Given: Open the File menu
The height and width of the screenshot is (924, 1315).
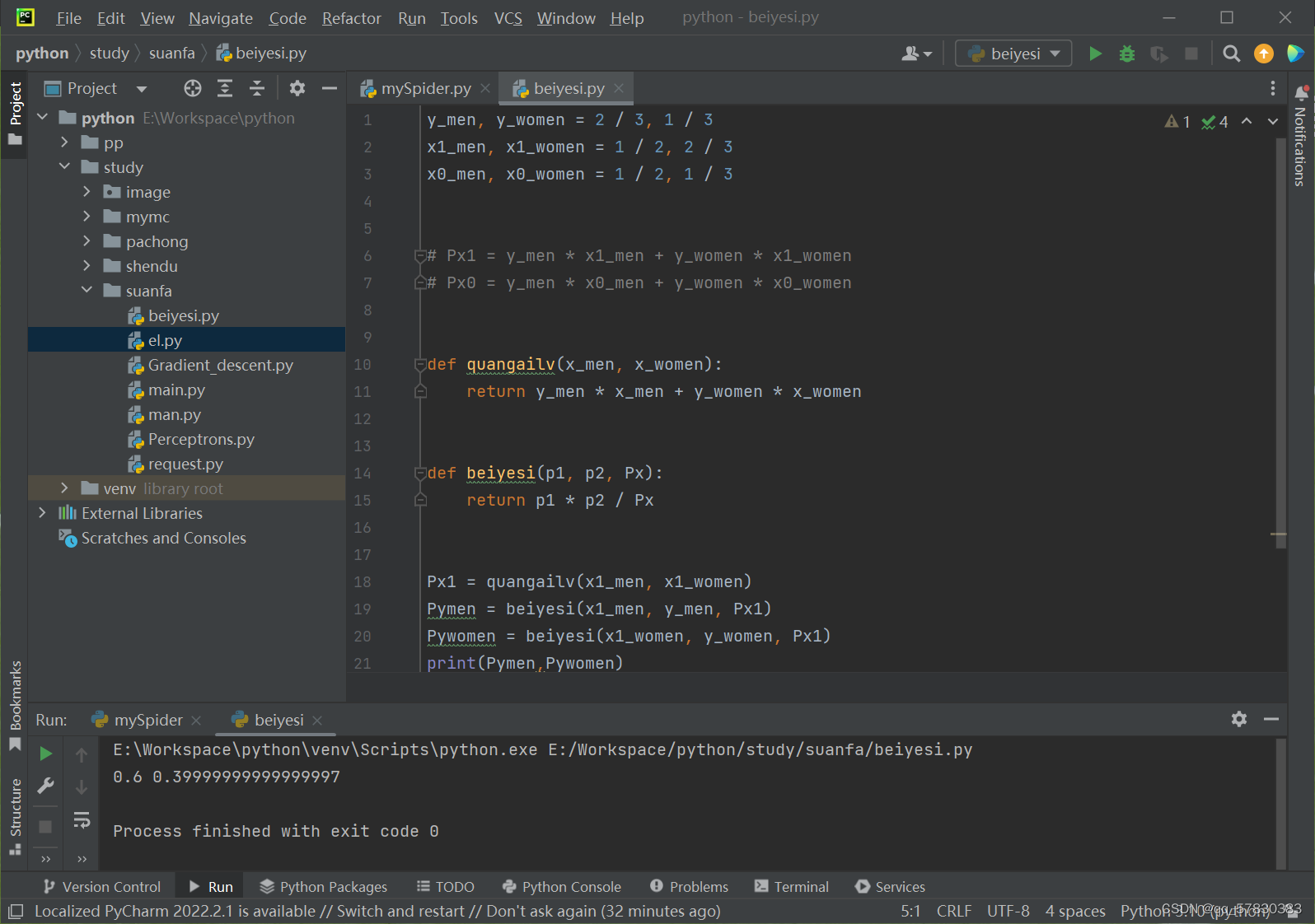Looking at the screenshot, I should [x=68, y=18].
